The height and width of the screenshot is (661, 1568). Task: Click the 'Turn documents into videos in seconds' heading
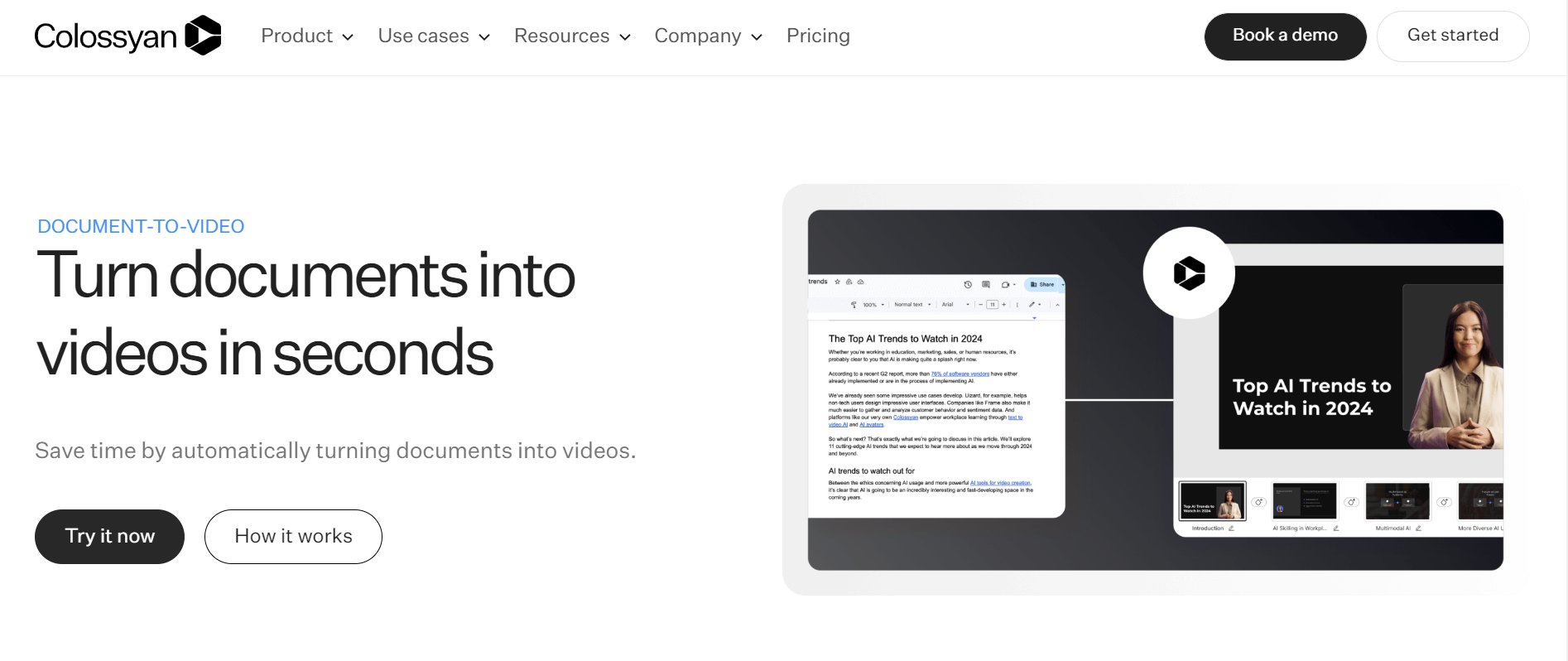coord(305,314)
